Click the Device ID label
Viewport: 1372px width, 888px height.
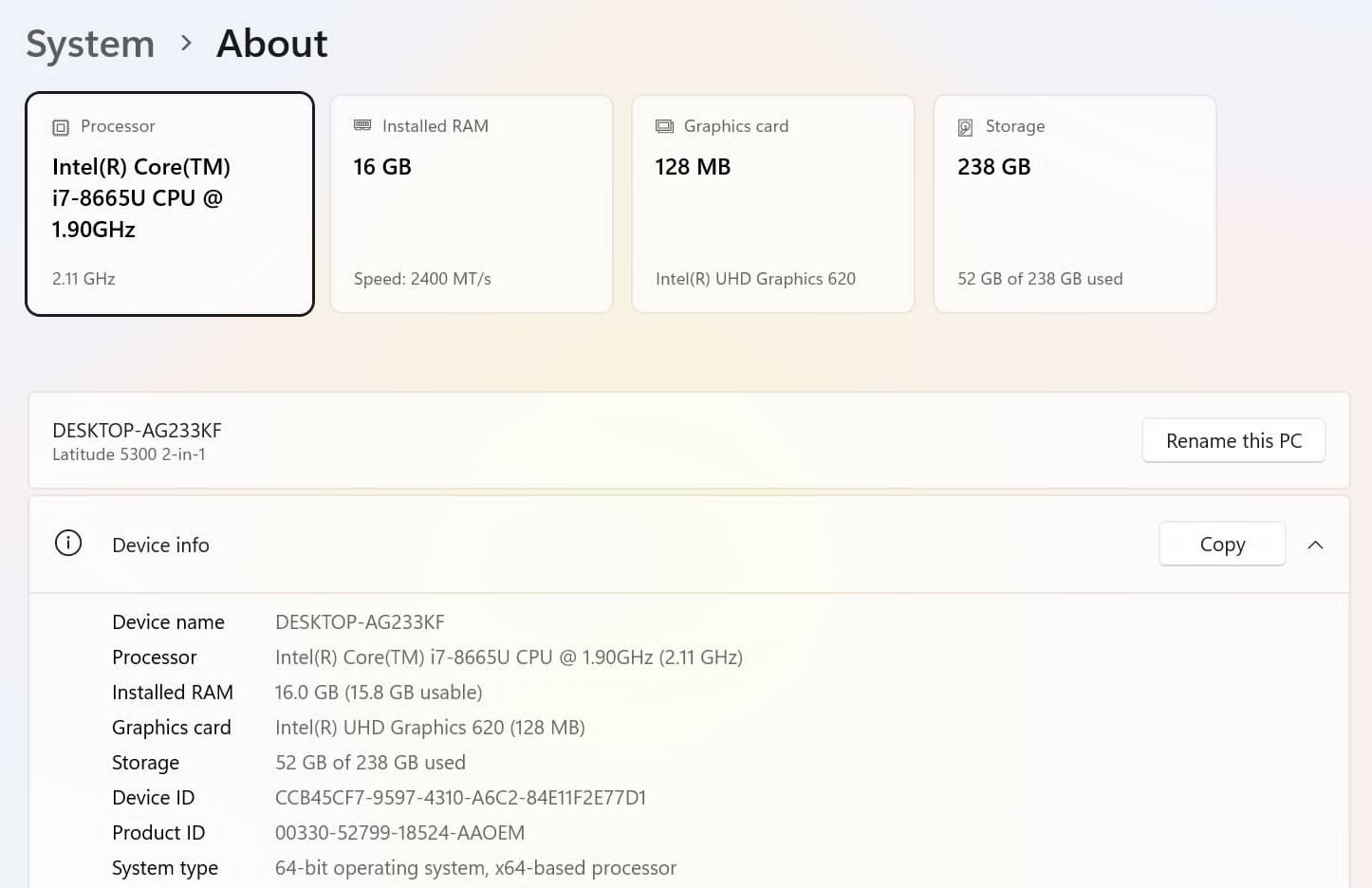153,798
